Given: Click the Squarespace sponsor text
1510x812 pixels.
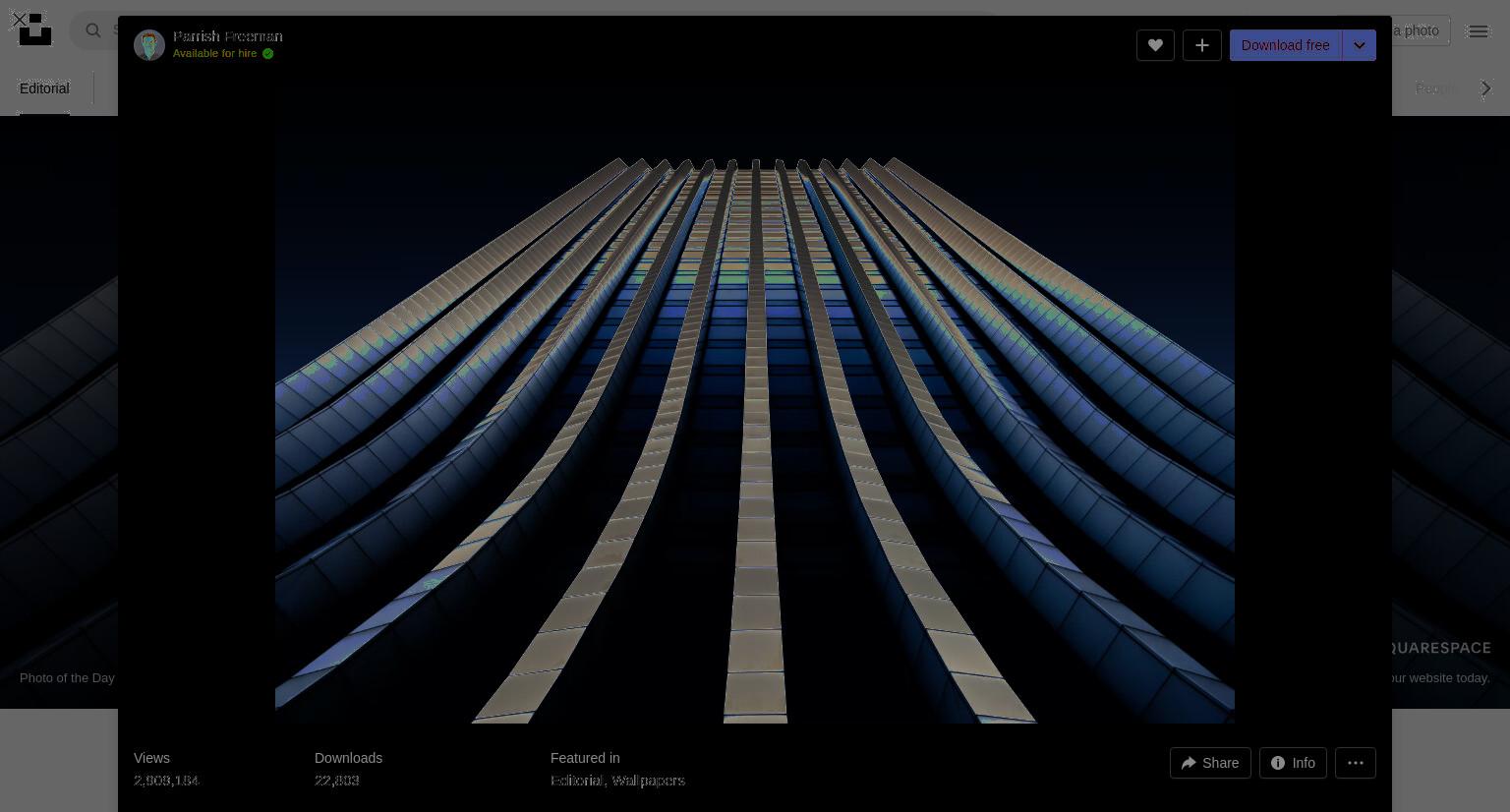Looking at the screenshot, I should pyautogui.click(x=1441, y=648).
